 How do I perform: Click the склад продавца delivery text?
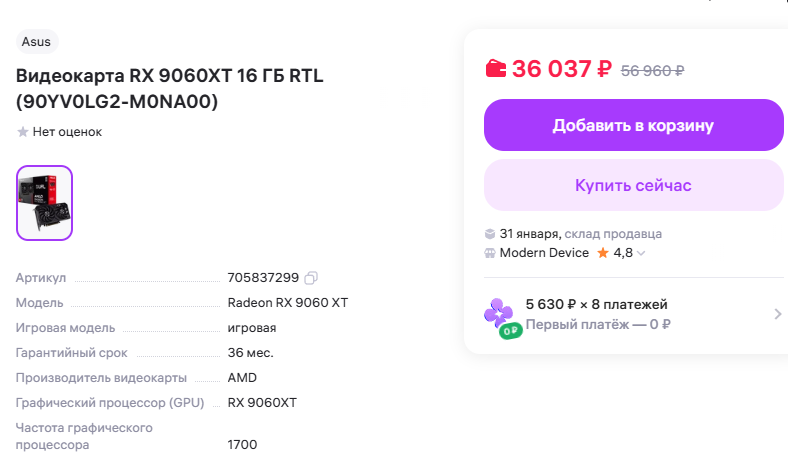click(613, 234)
